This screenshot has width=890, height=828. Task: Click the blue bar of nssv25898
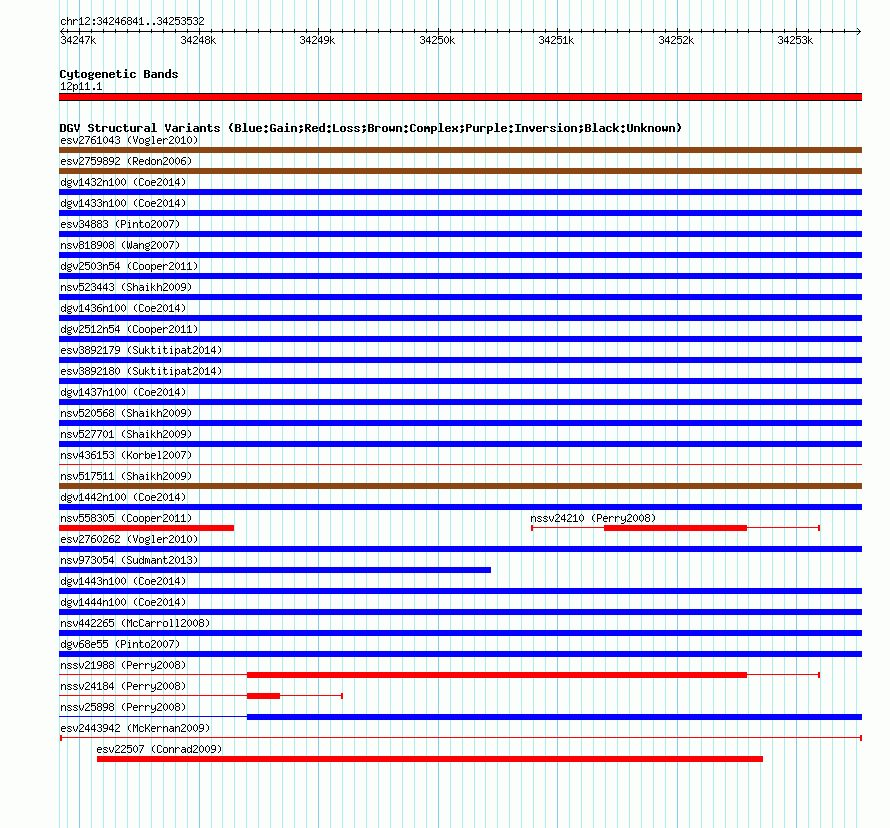555,717
